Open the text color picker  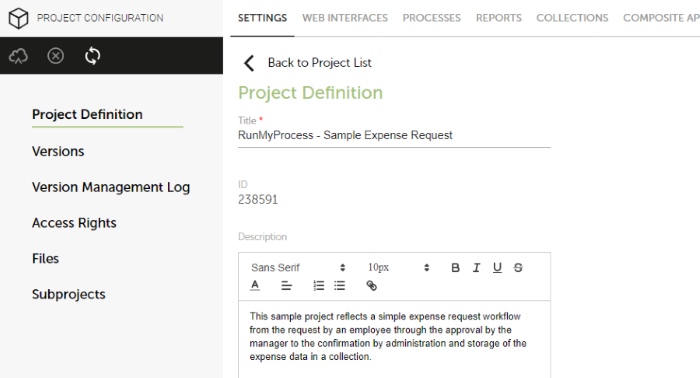(x=255, y=285)
